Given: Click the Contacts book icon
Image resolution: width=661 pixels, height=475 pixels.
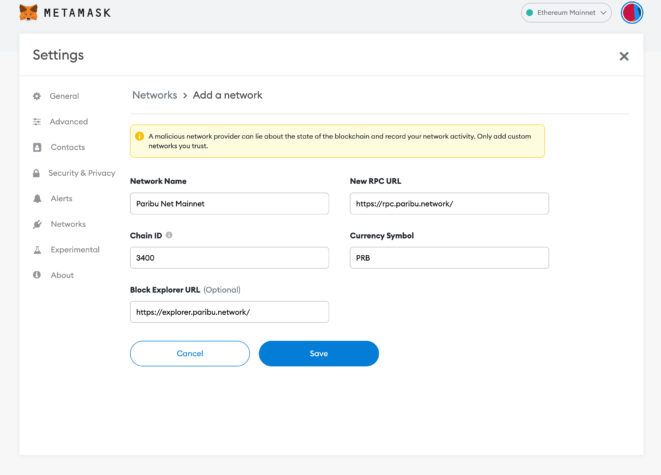Looking at the screenshot, I should [x=37, y=147].
